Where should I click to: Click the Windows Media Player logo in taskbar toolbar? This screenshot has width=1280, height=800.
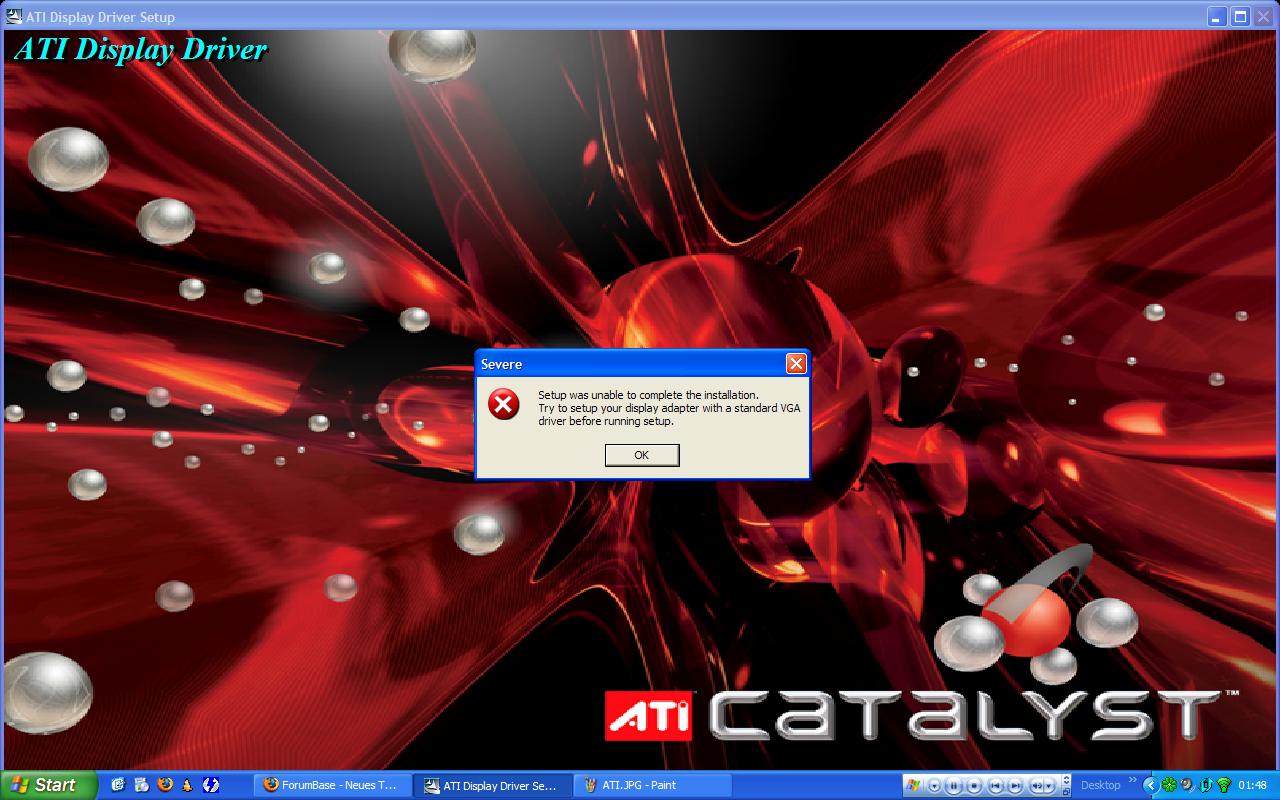point(912,785)
